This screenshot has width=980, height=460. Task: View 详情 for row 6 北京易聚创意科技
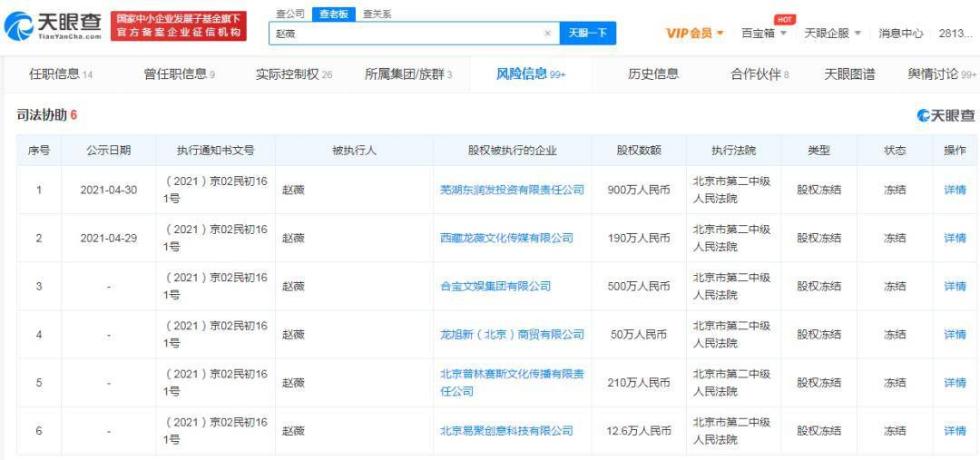click(x=954, y=431)
